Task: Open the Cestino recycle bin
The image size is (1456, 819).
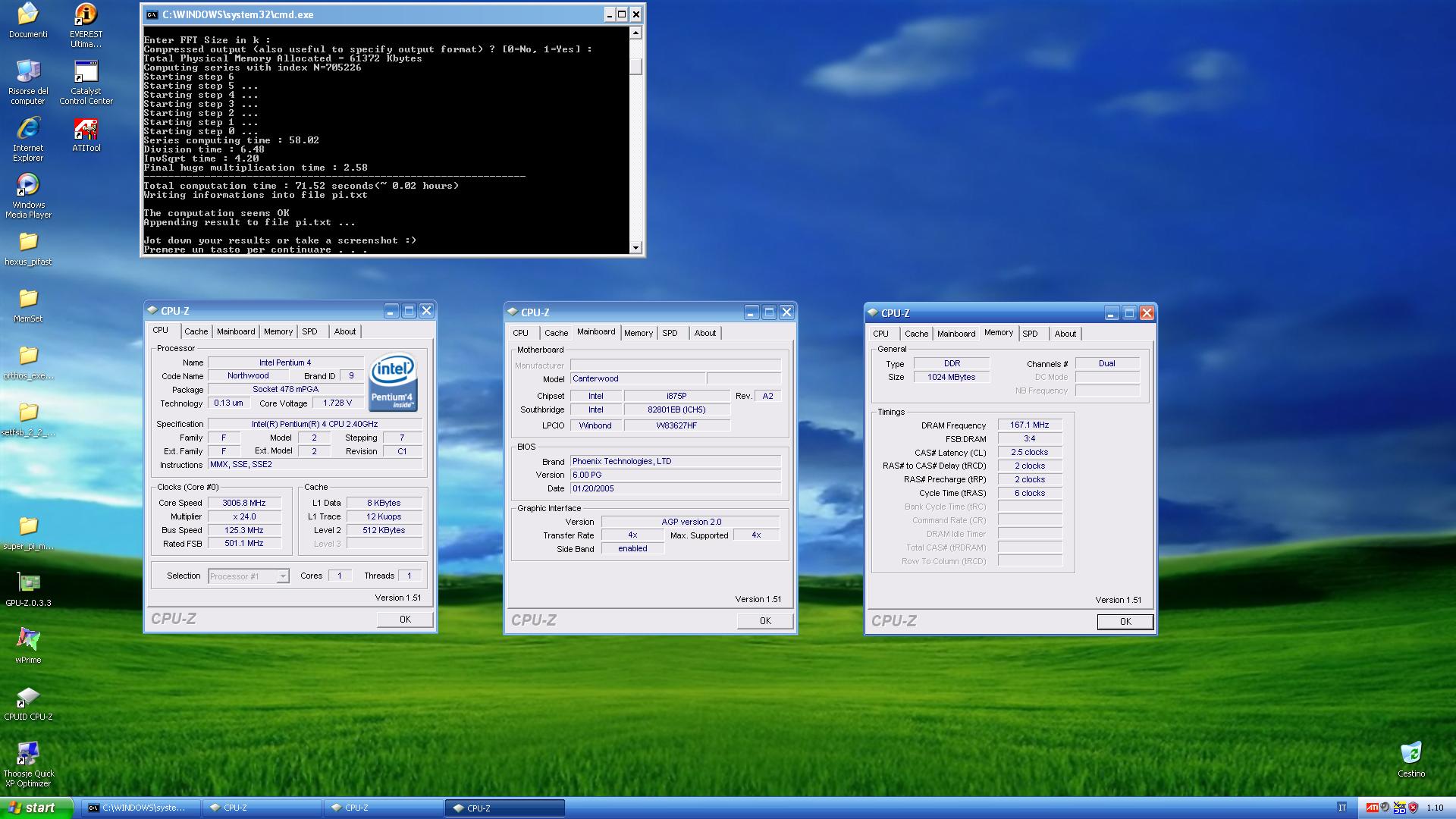Action: [x=1411, y=760]
